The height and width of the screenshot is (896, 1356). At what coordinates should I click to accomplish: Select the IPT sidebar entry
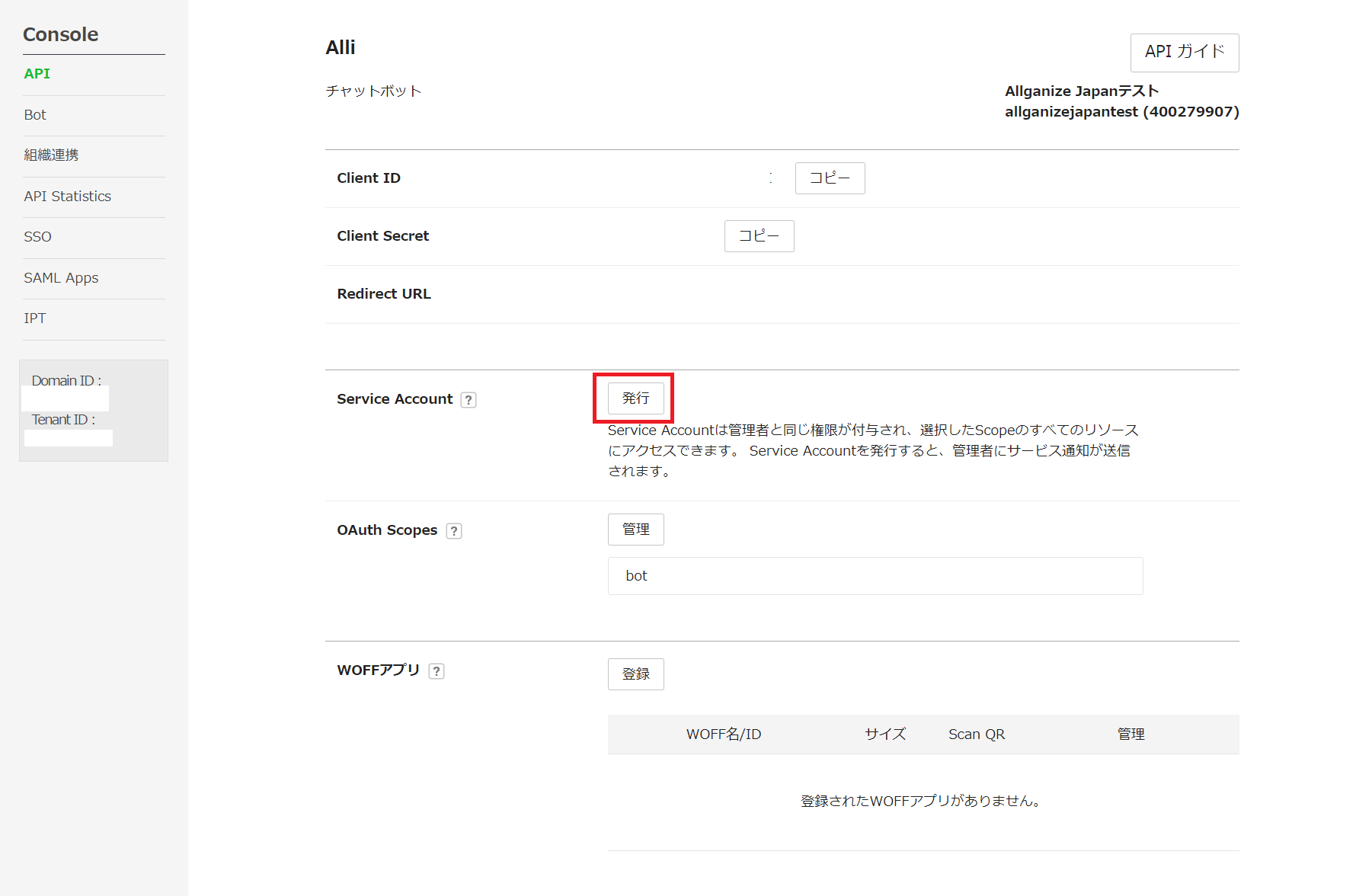(x=34, y=318)
